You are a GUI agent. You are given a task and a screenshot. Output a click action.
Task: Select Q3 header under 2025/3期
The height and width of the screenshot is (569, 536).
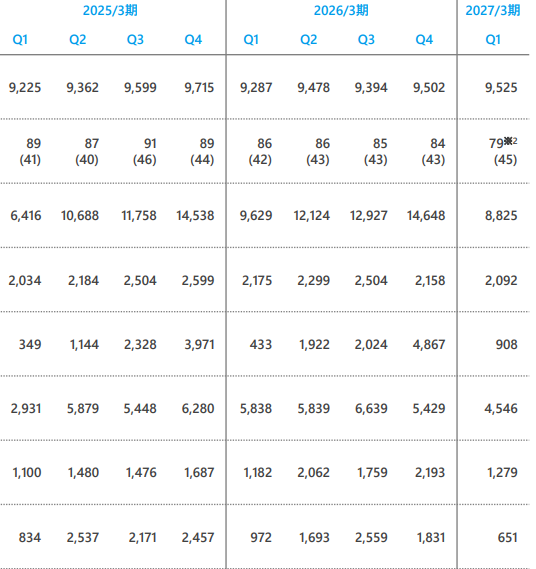click(x=135, y=40)
